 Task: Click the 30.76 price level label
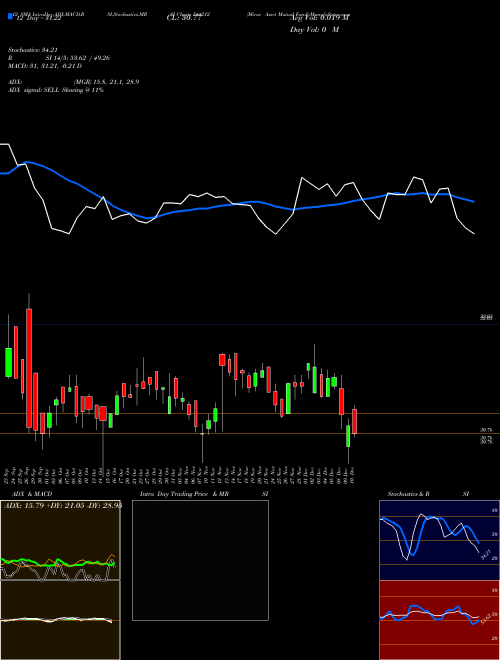[486, 430]
